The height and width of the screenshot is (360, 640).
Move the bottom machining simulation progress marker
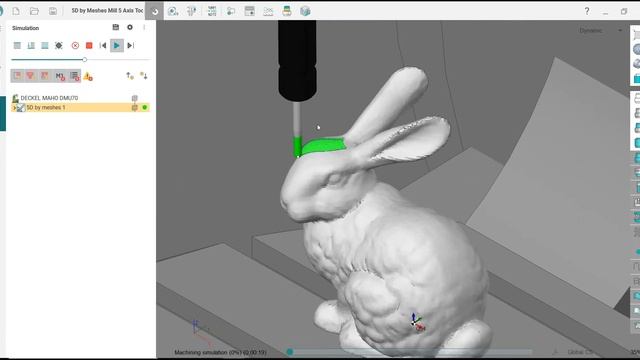coord(290,351)
